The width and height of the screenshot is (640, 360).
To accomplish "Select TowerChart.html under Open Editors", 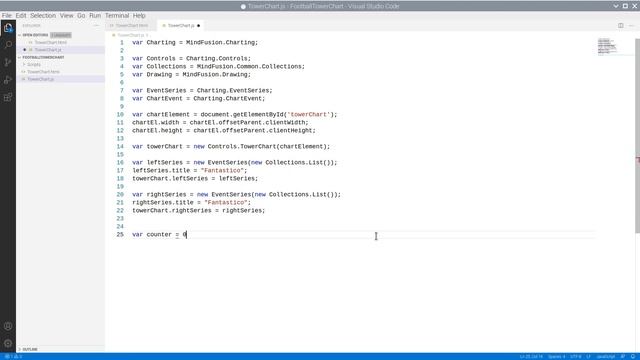I will (50, 42).
